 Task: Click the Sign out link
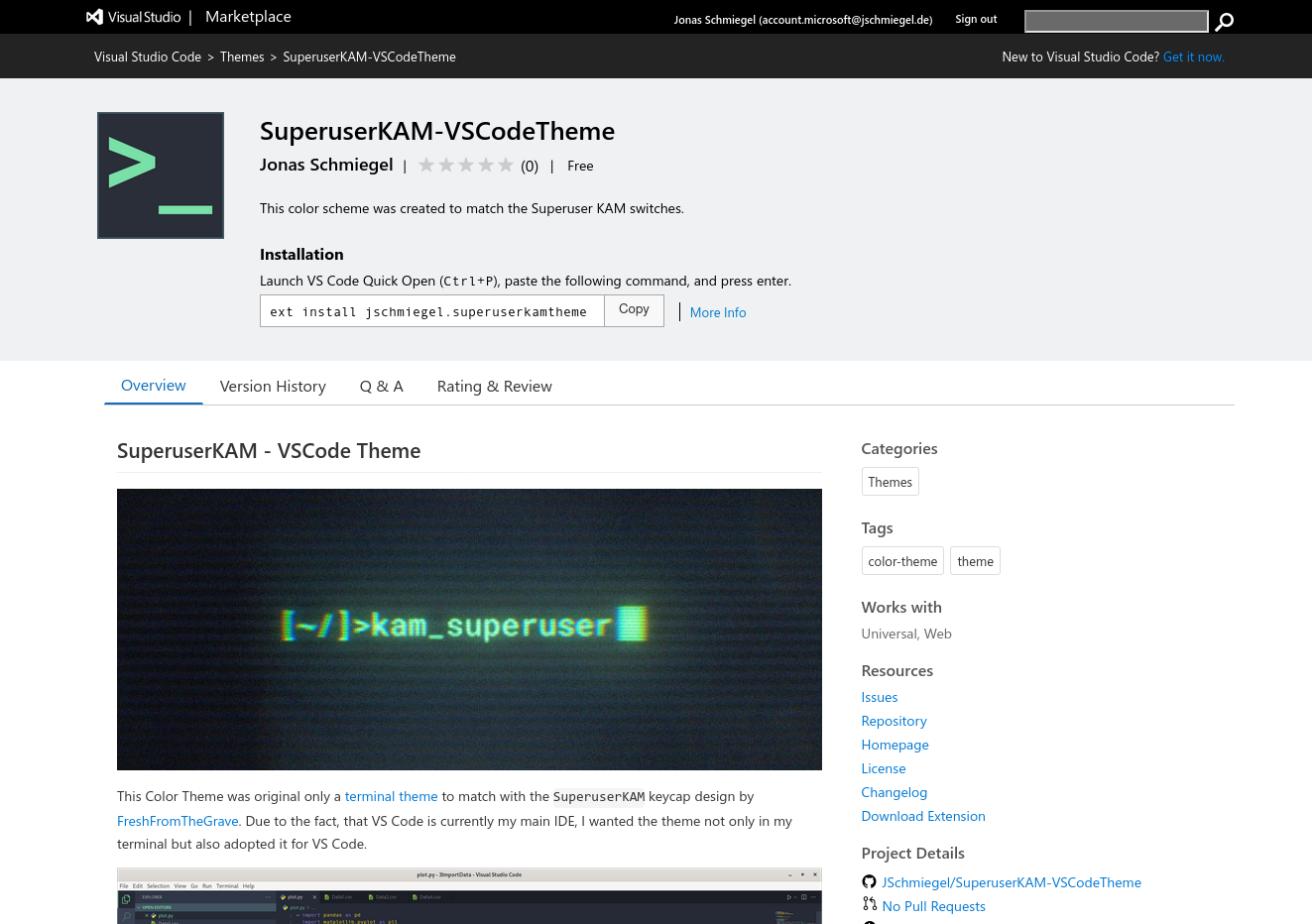point(976,19)
